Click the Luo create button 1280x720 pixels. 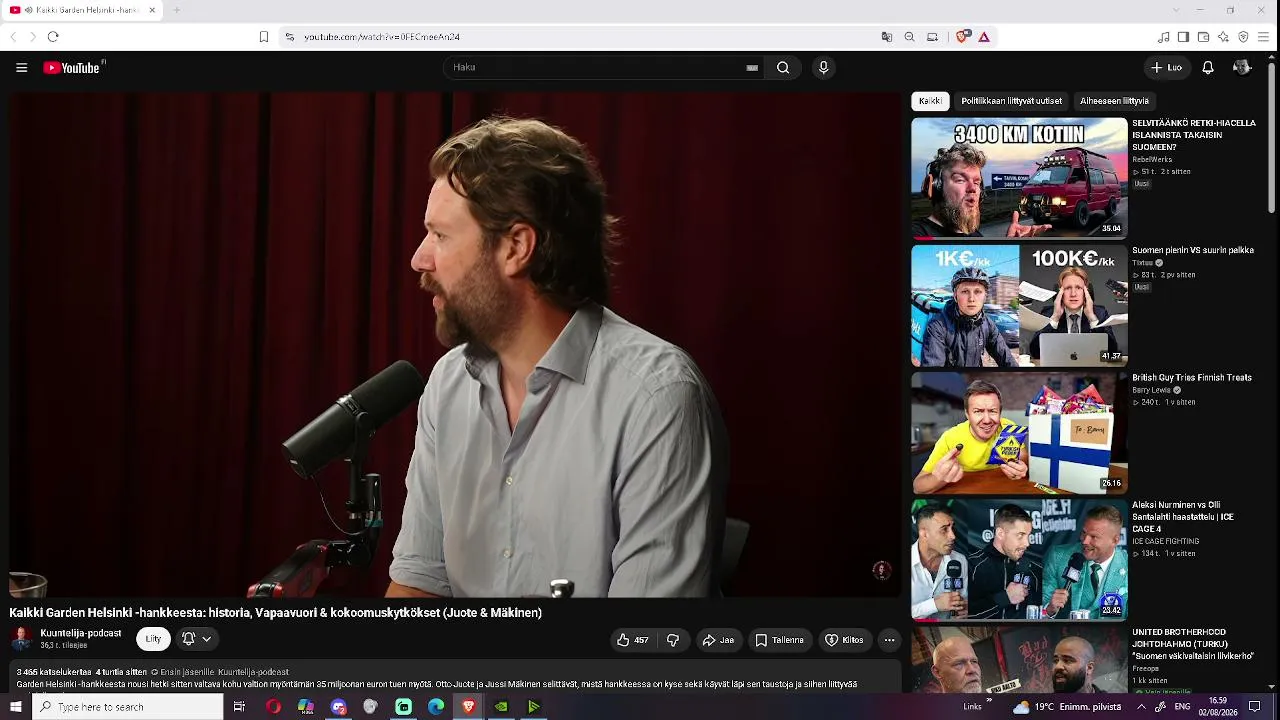[1166, 68]
